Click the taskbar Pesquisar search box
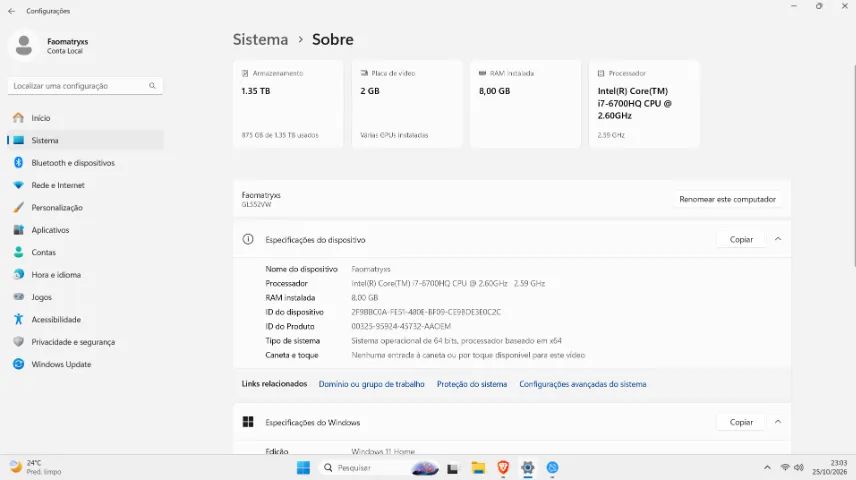This screenshot has height=480, width=856. coord(380,467)
